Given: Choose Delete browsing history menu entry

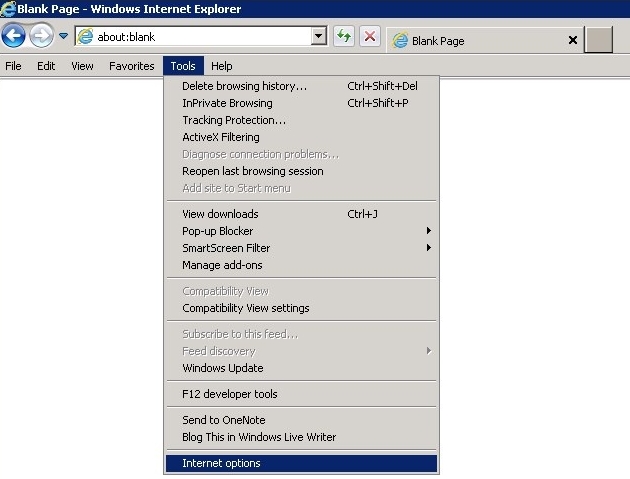Looking at the screenshot, I should 244,86.
